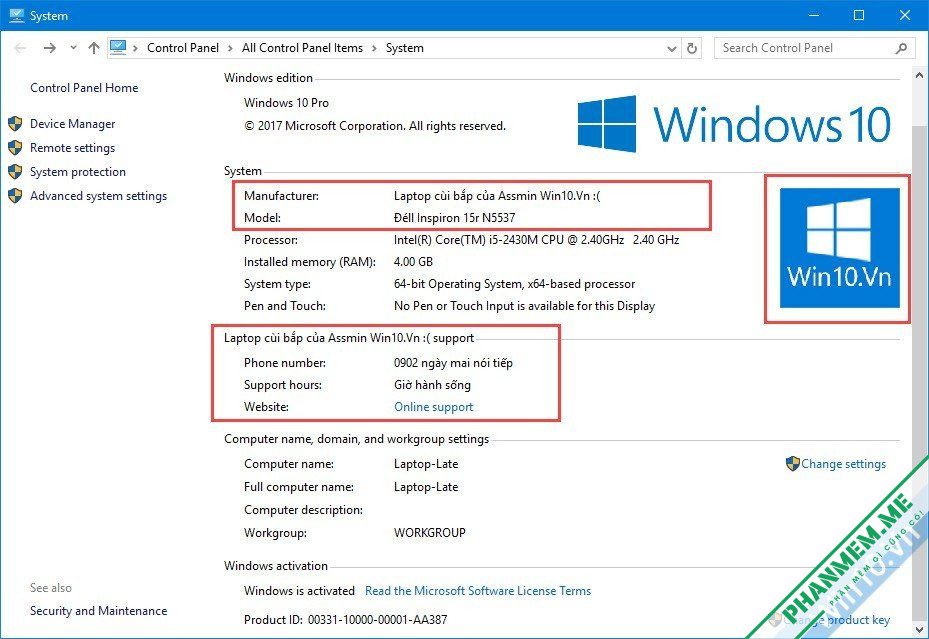Close the System window
The height and width of the screenshot is (639, 929).
click(905, 15)
